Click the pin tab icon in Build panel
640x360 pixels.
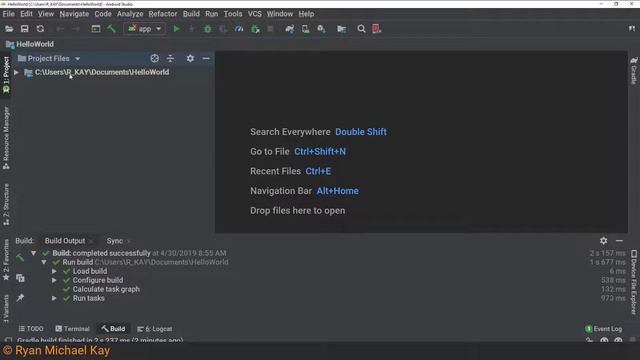coord(20,298)
